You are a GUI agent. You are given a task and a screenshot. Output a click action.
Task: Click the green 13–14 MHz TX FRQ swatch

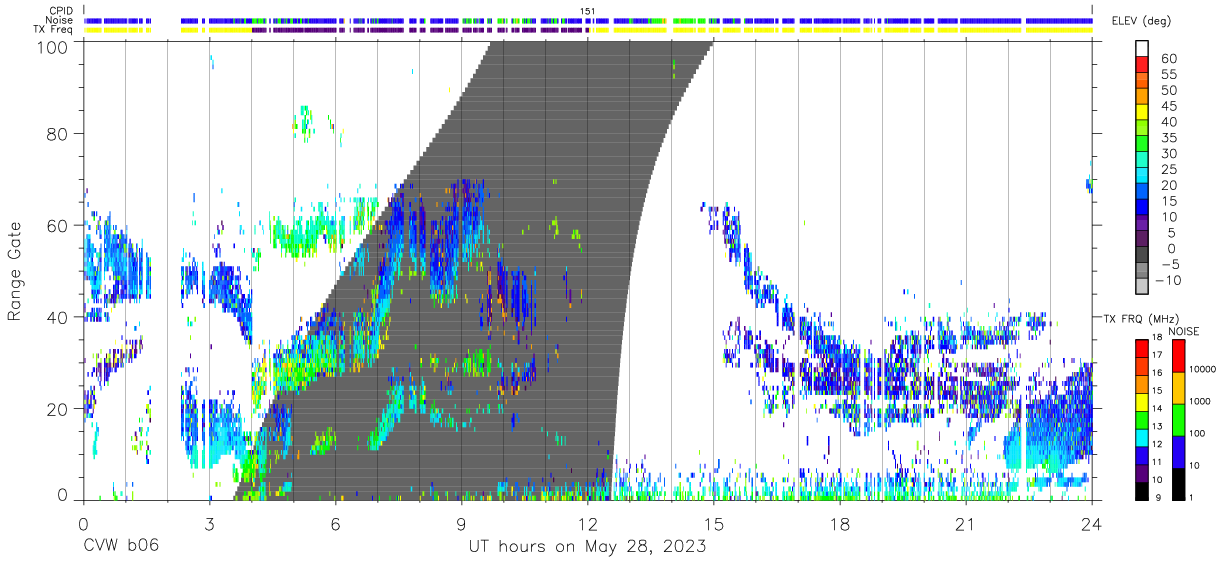coord(1142,420)
